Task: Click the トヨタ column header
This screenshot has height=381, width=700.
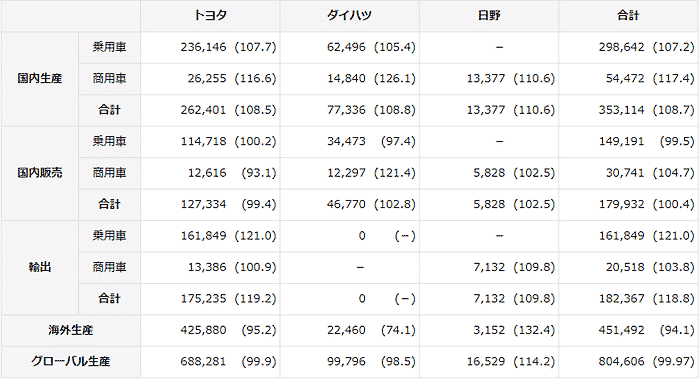Action: click(x=210, y=16)
